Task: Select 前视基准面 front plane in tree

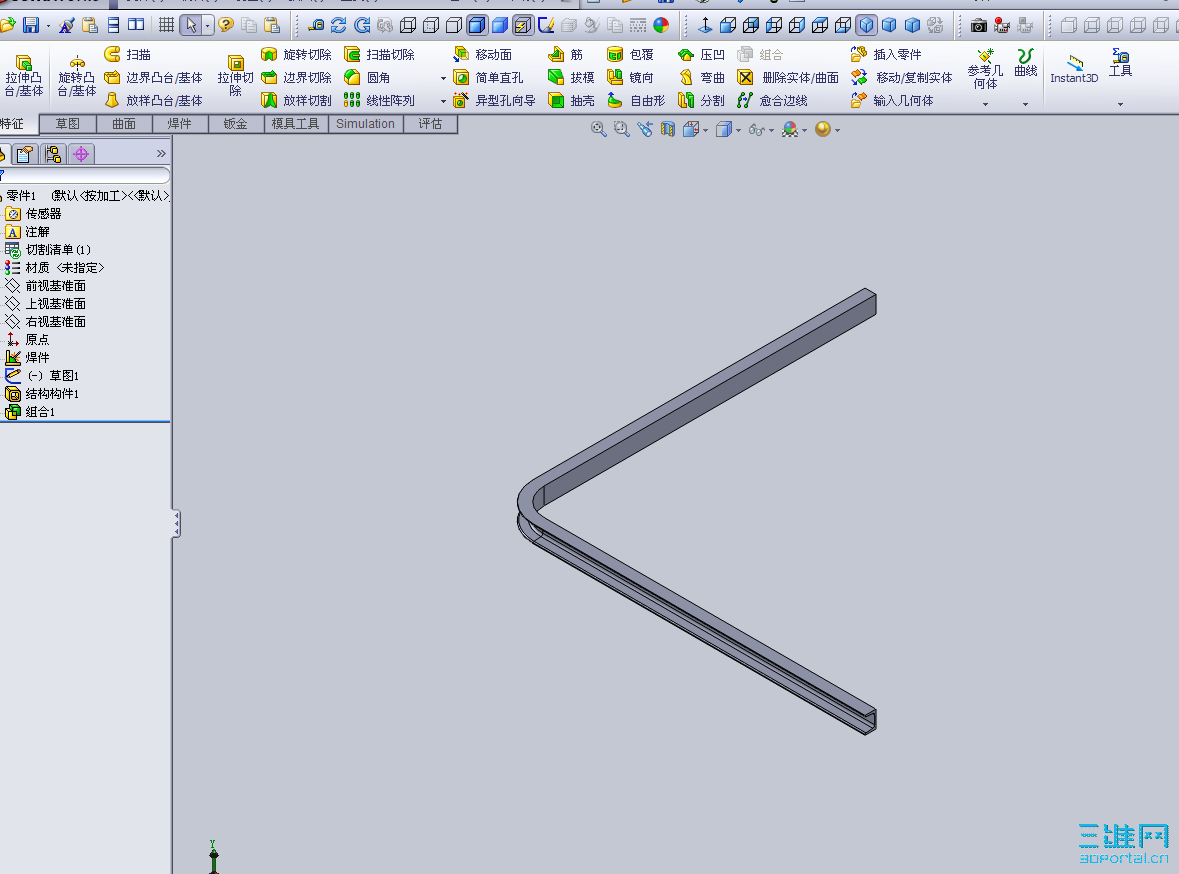Action: pos(45,286)
